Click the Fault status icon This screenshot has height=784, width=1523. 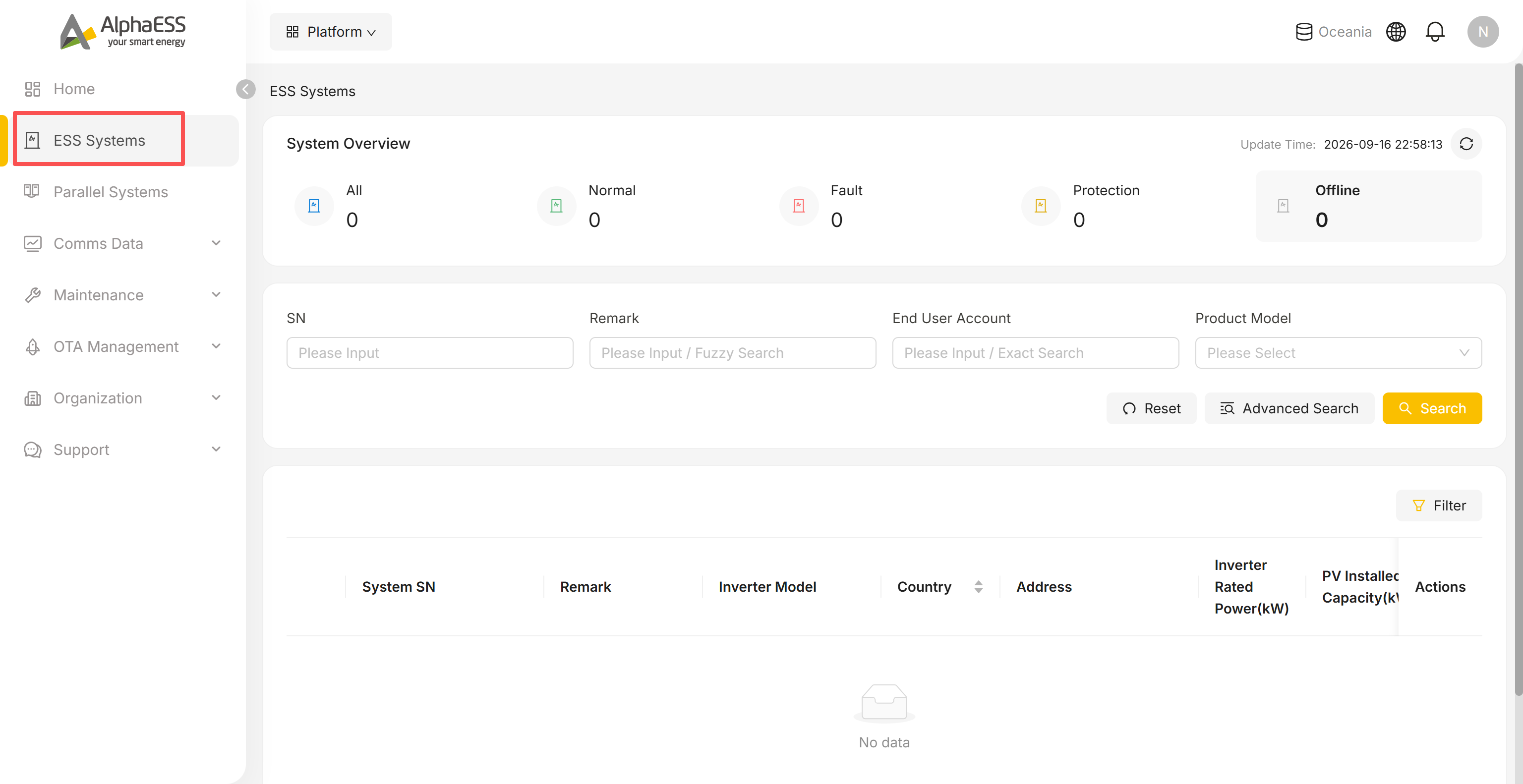click(798, 206)
